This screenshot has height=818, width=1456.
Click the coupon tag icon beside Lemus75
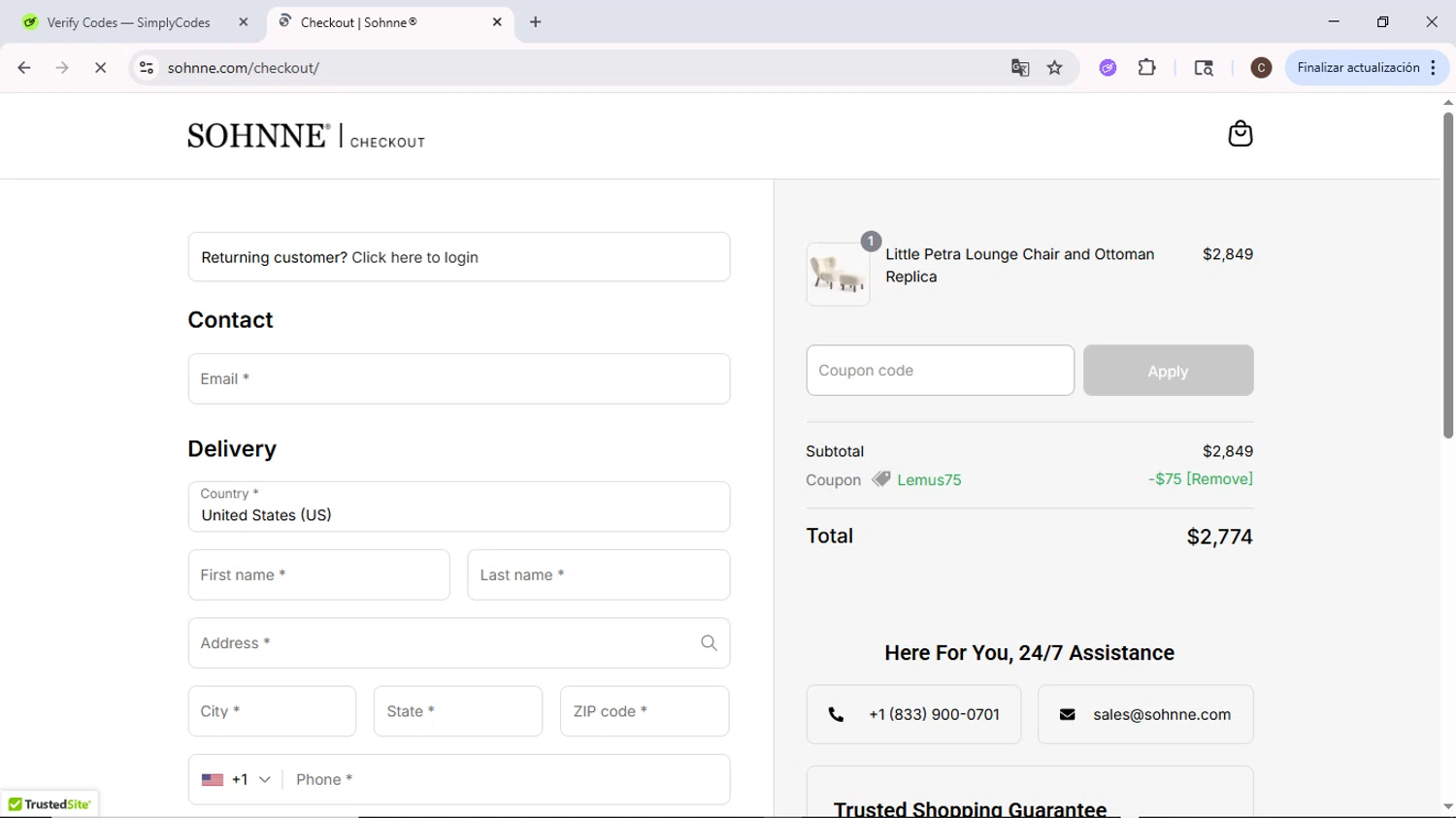click(x=880, y=479)
